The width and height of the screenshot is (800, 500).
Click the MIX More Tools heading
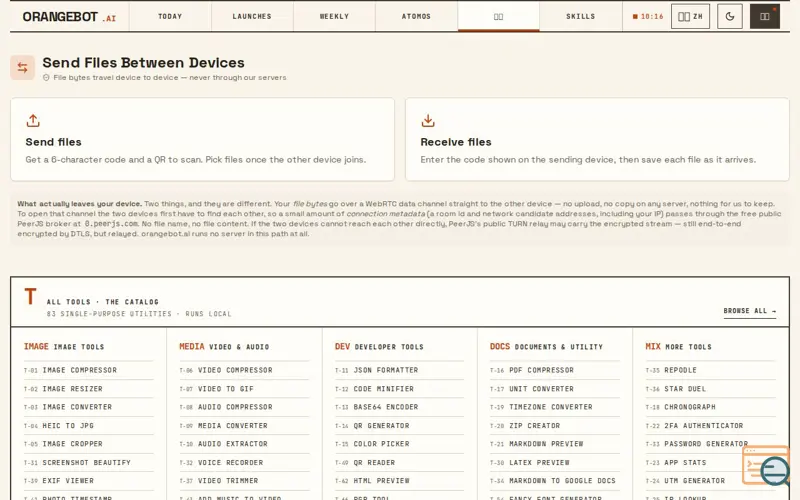[x=678, y=346]
